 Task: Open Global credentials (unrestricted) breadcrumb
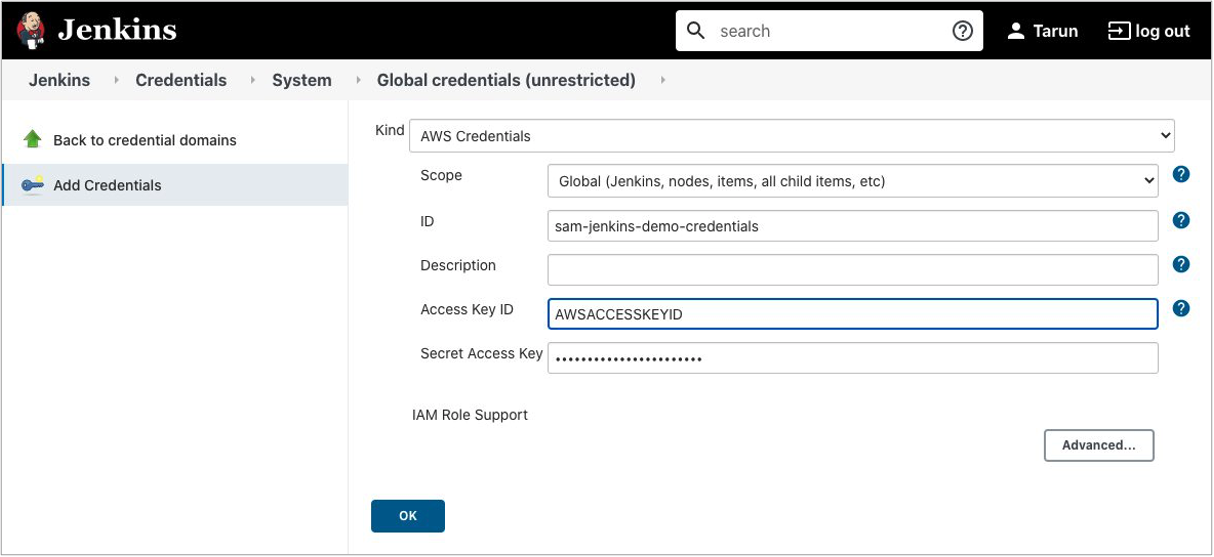pyautogui.click(x=506, y=80)
